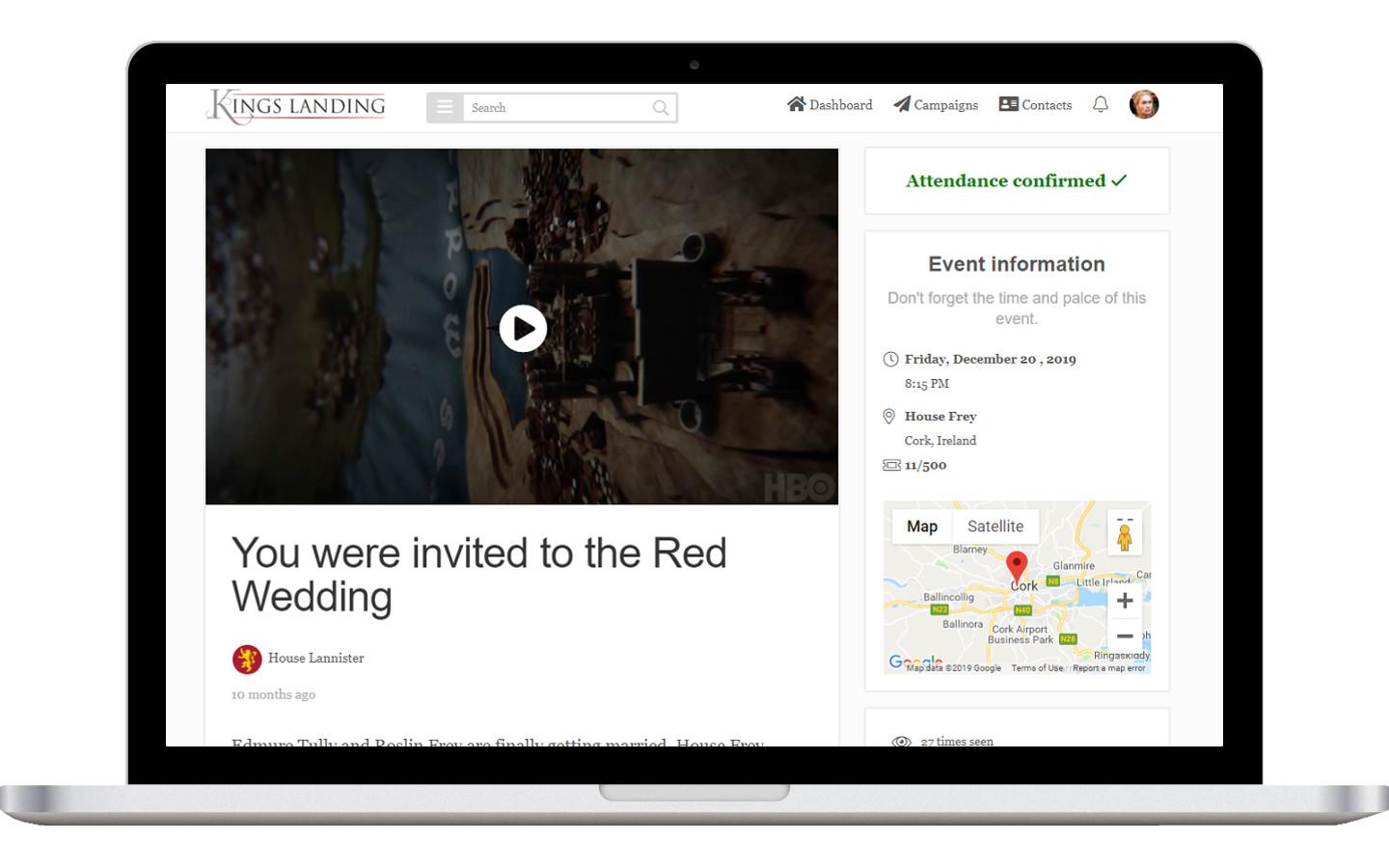Click the ticket icon beside 11/500
1389x868 pixels.
tap(891, 465)
